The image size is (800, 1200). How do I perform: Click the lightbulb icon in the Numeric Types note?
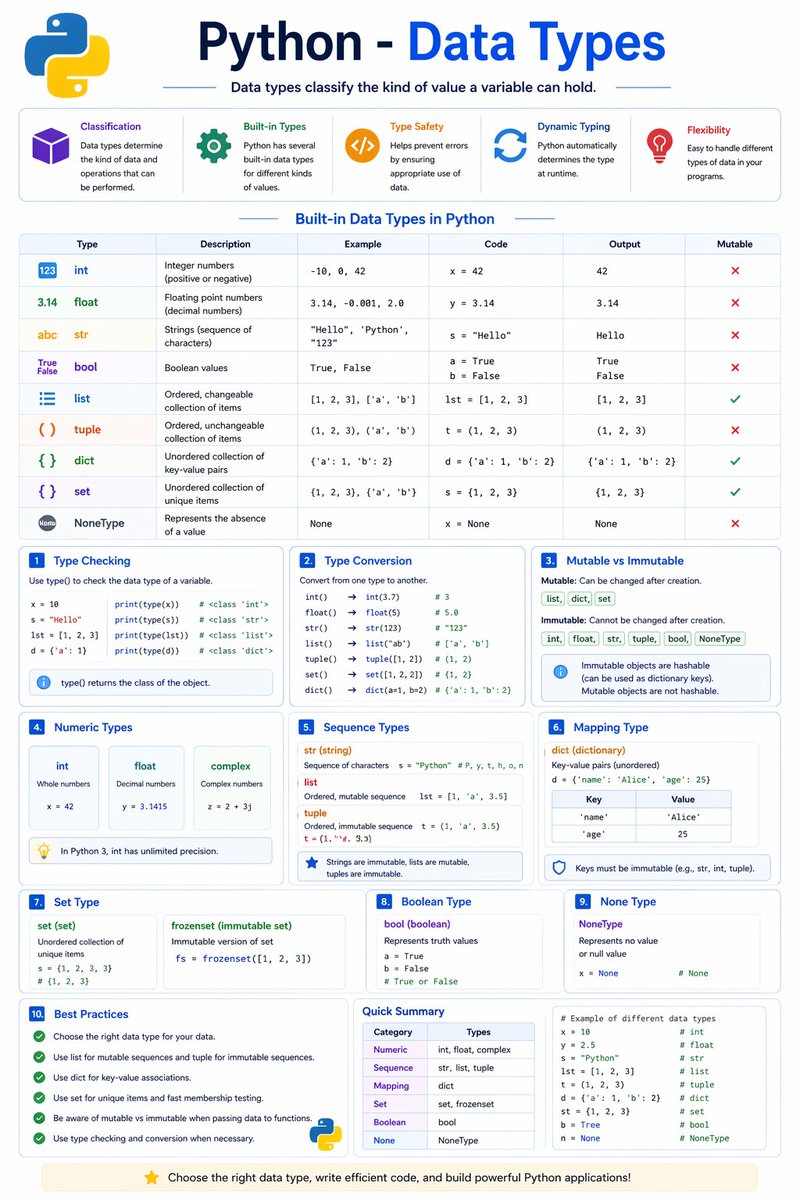[x=44, y=851]
